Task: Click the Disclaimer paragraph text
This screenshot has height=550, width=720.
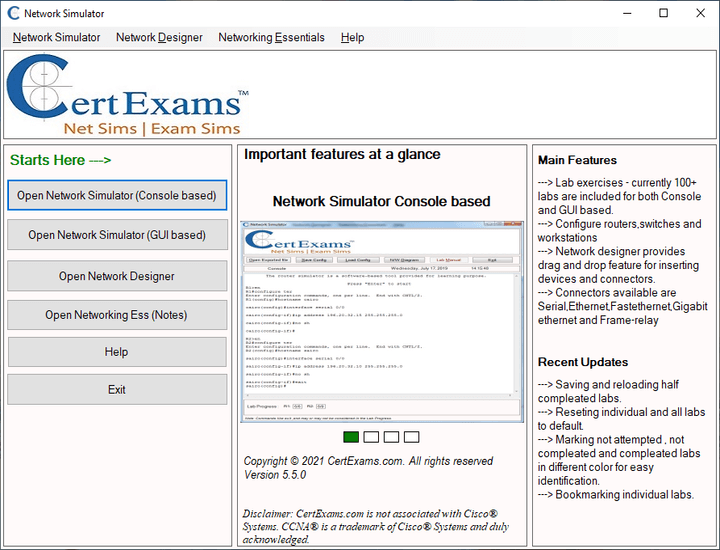Action: [376, 527]
